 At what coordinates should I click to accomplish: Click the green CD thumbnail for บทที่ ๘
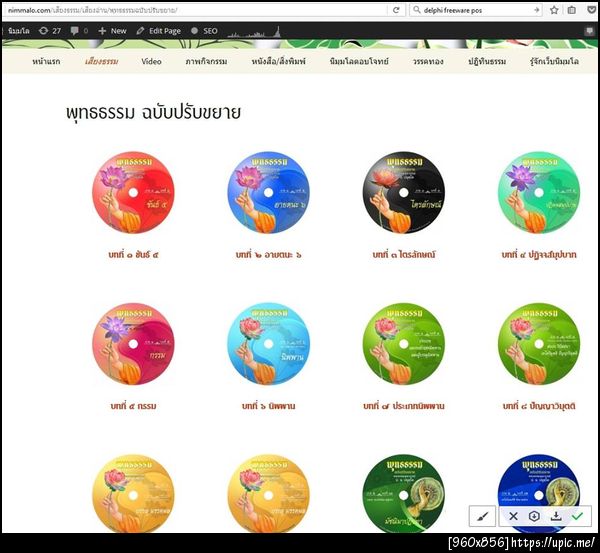539,344
